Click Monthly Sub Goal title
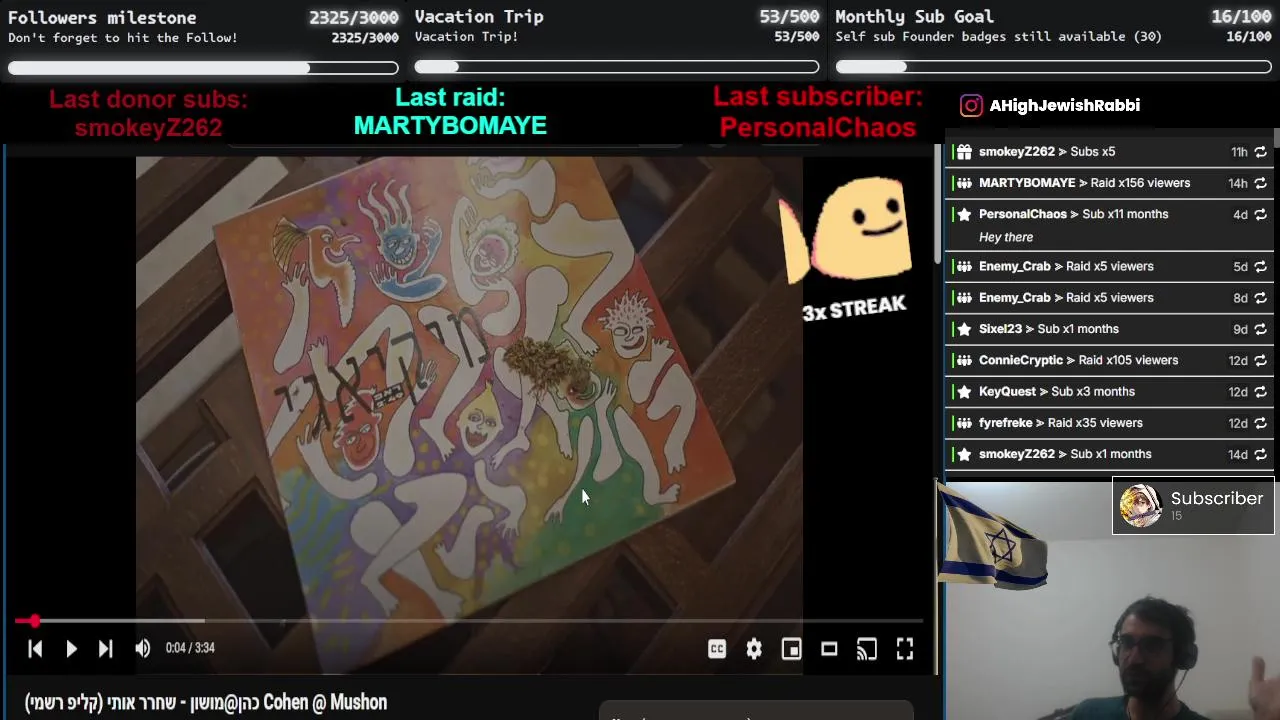 (x=914, y=16)
